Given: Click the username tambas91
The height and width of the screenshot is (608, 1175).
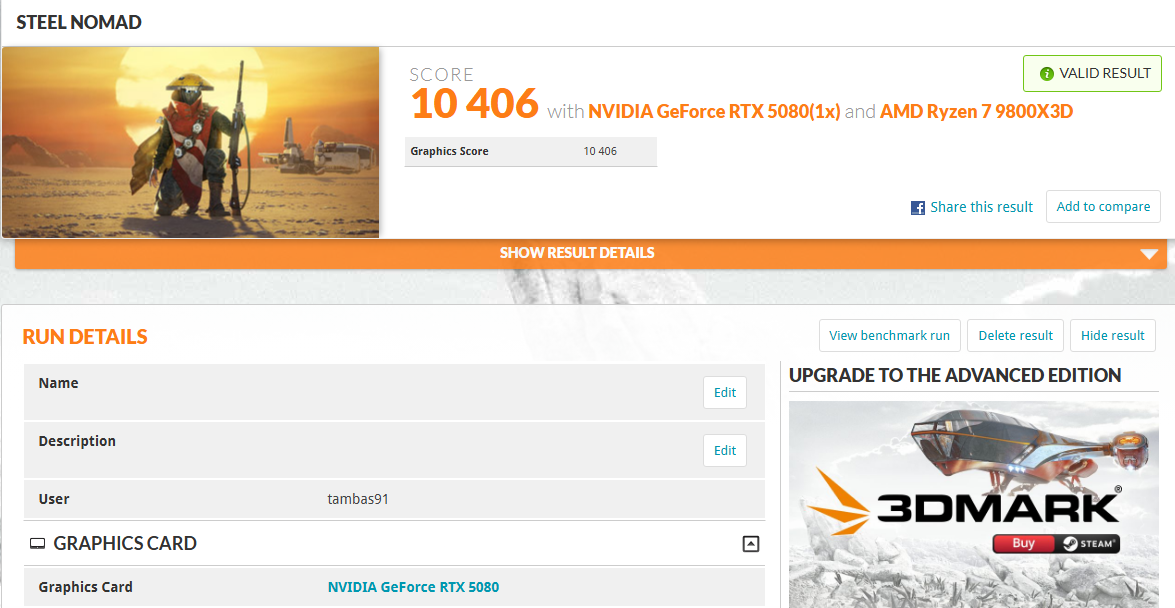Looking at the screenshot, I should [358, 499].
